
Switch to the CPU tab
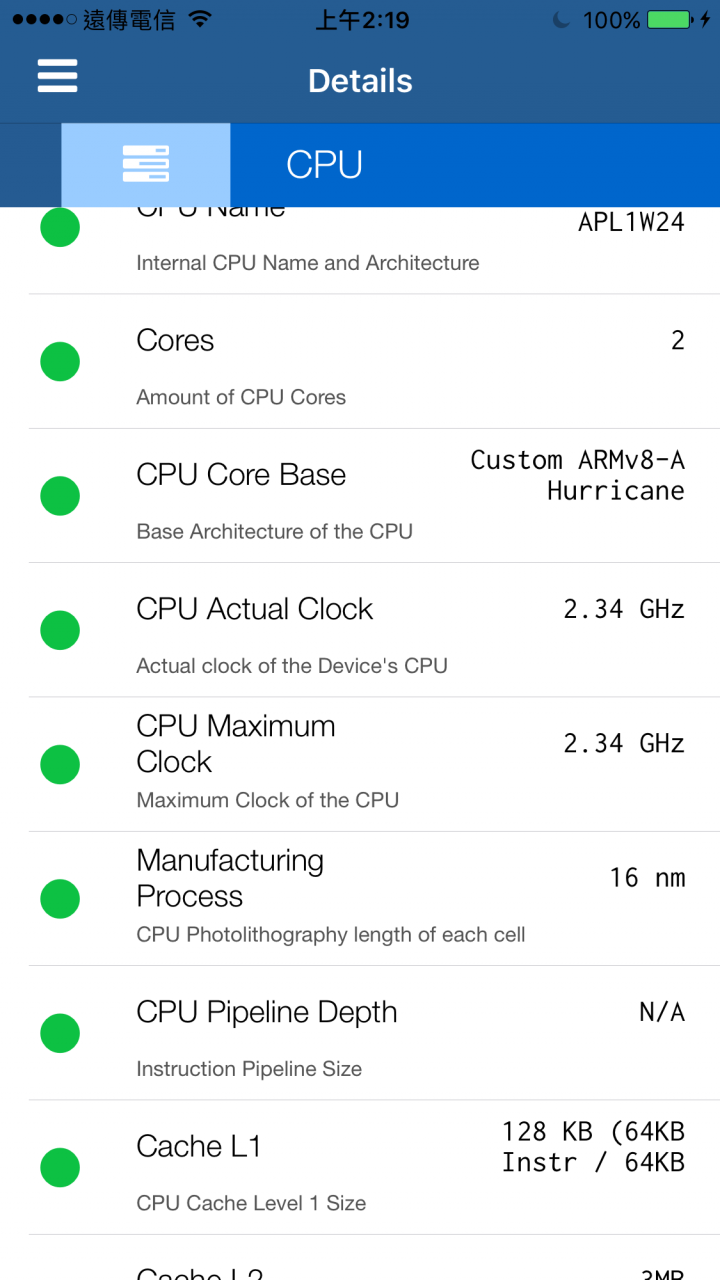[324, 164]
